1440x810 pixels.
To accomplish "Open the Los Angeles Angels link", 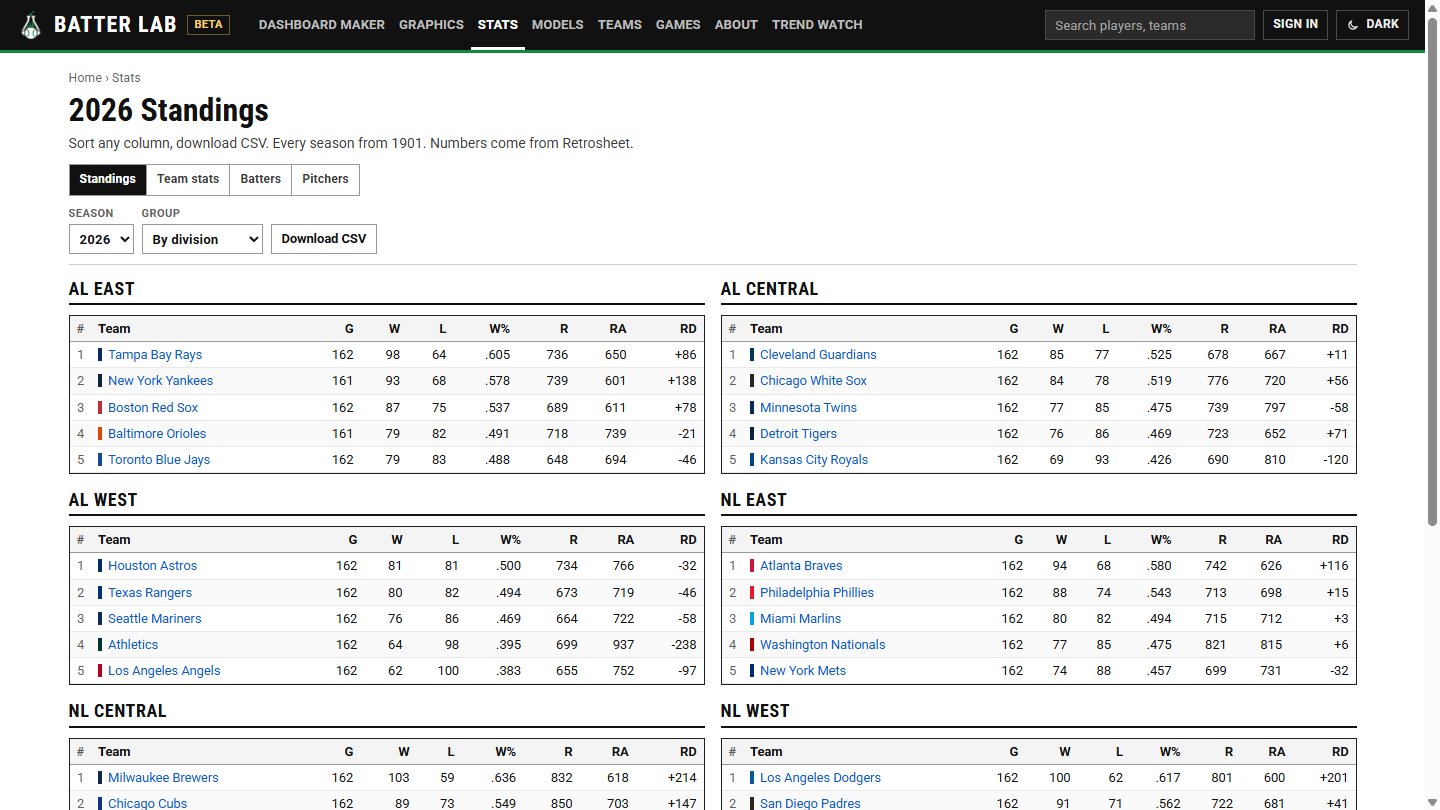I will 164,671.
